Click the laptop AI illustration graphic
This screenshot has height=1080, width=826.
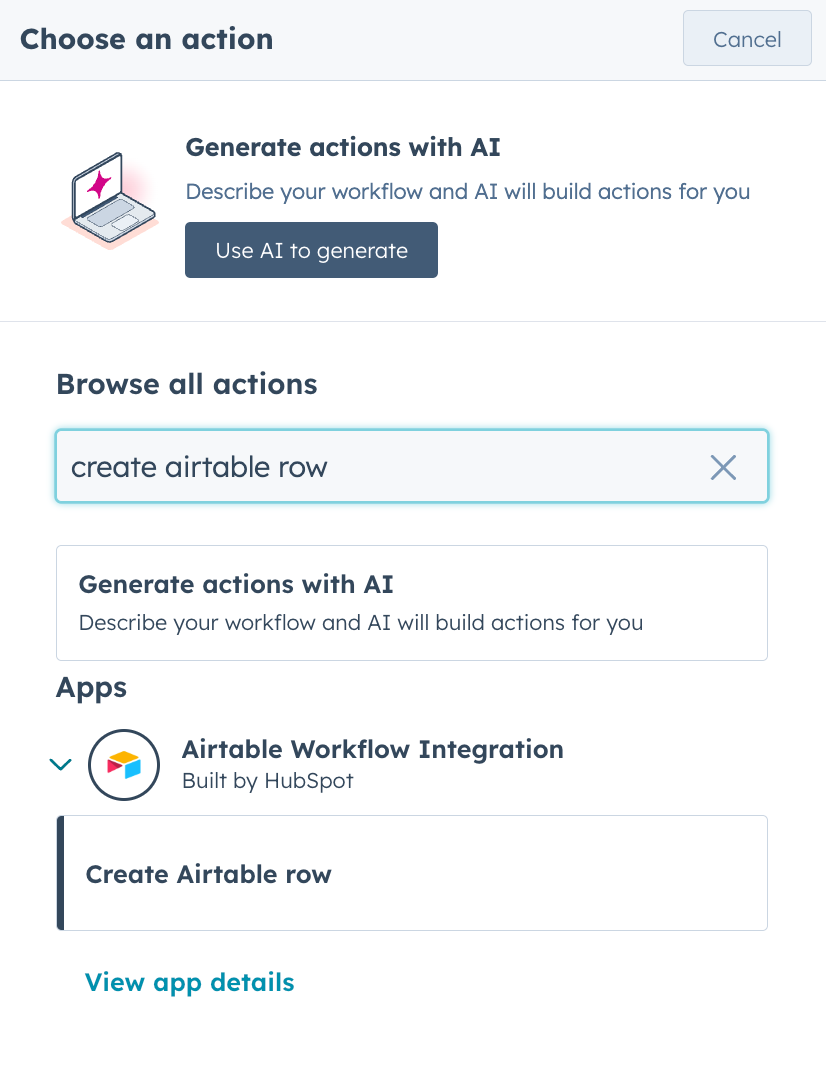[x=108, y=200]
